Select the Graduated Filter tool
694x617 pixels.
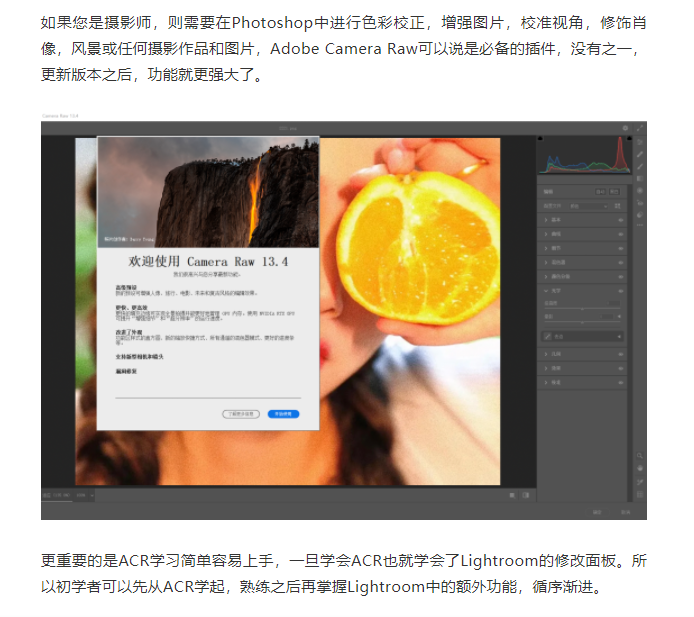640,178
